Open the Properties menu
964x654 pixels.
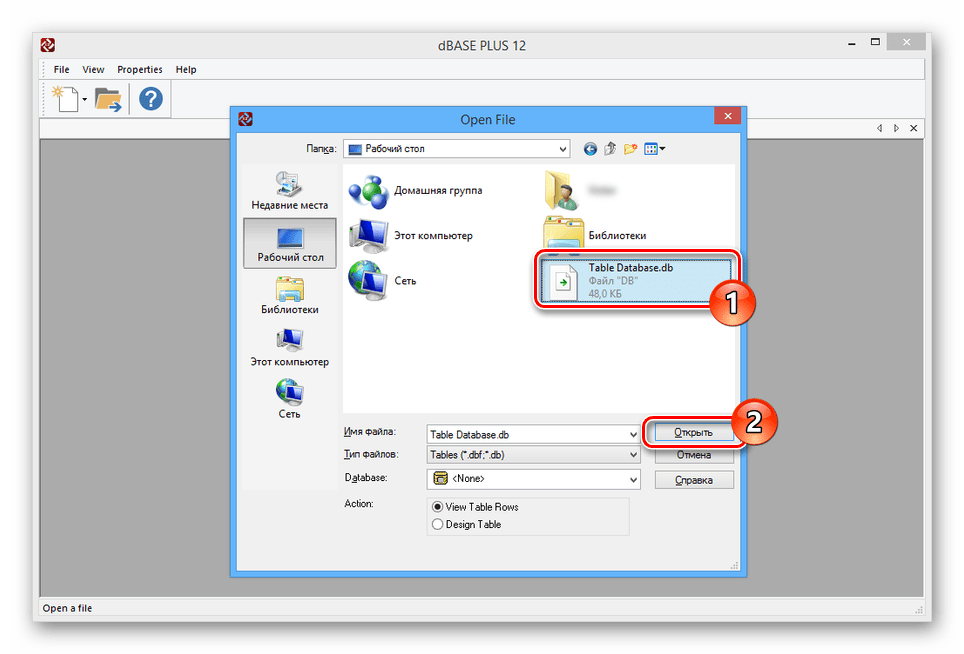140,70
